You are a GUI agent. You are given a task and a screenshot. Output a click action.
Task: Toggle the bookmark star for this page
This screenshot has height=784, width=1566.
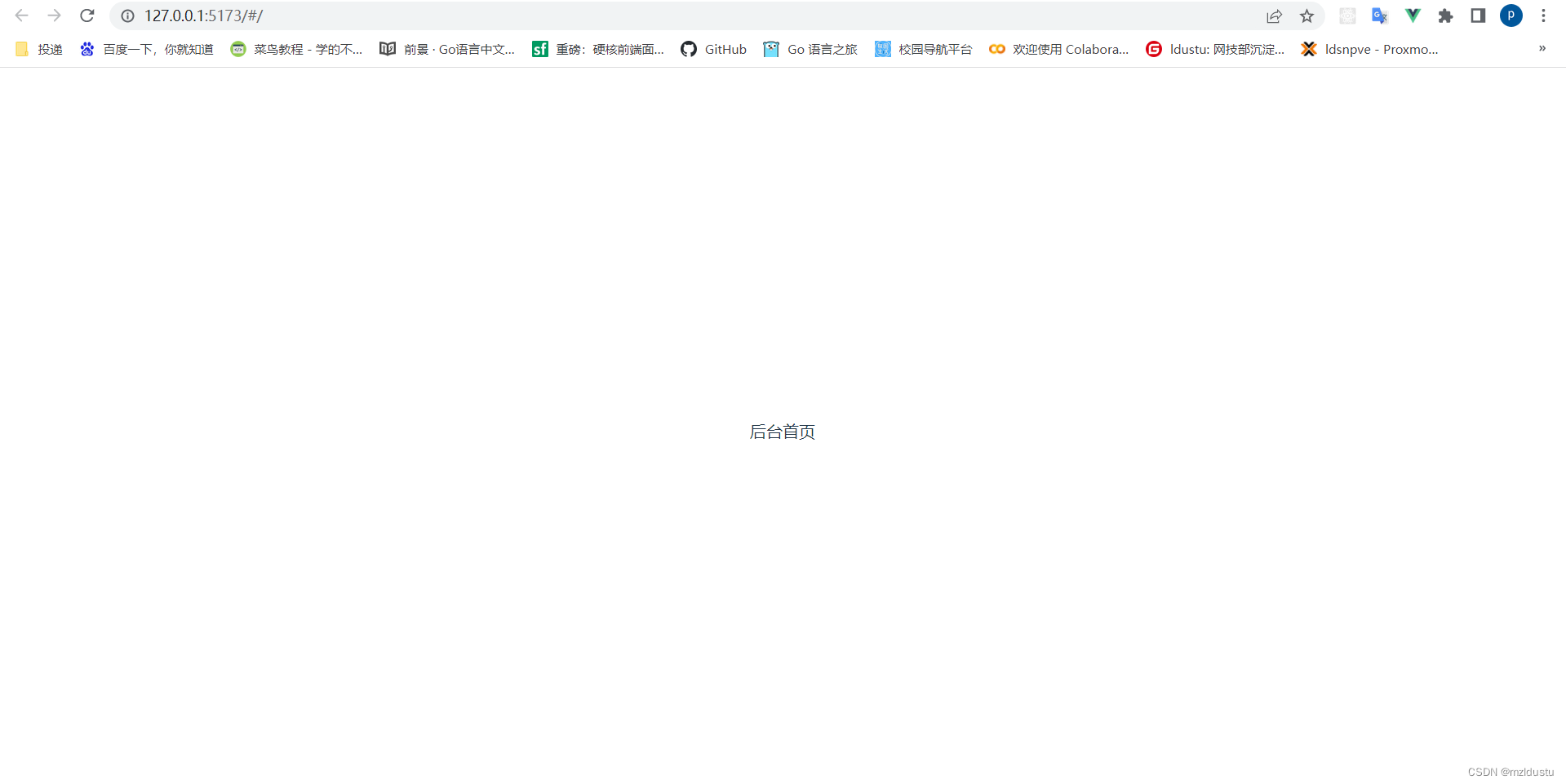pos(1307,16)
